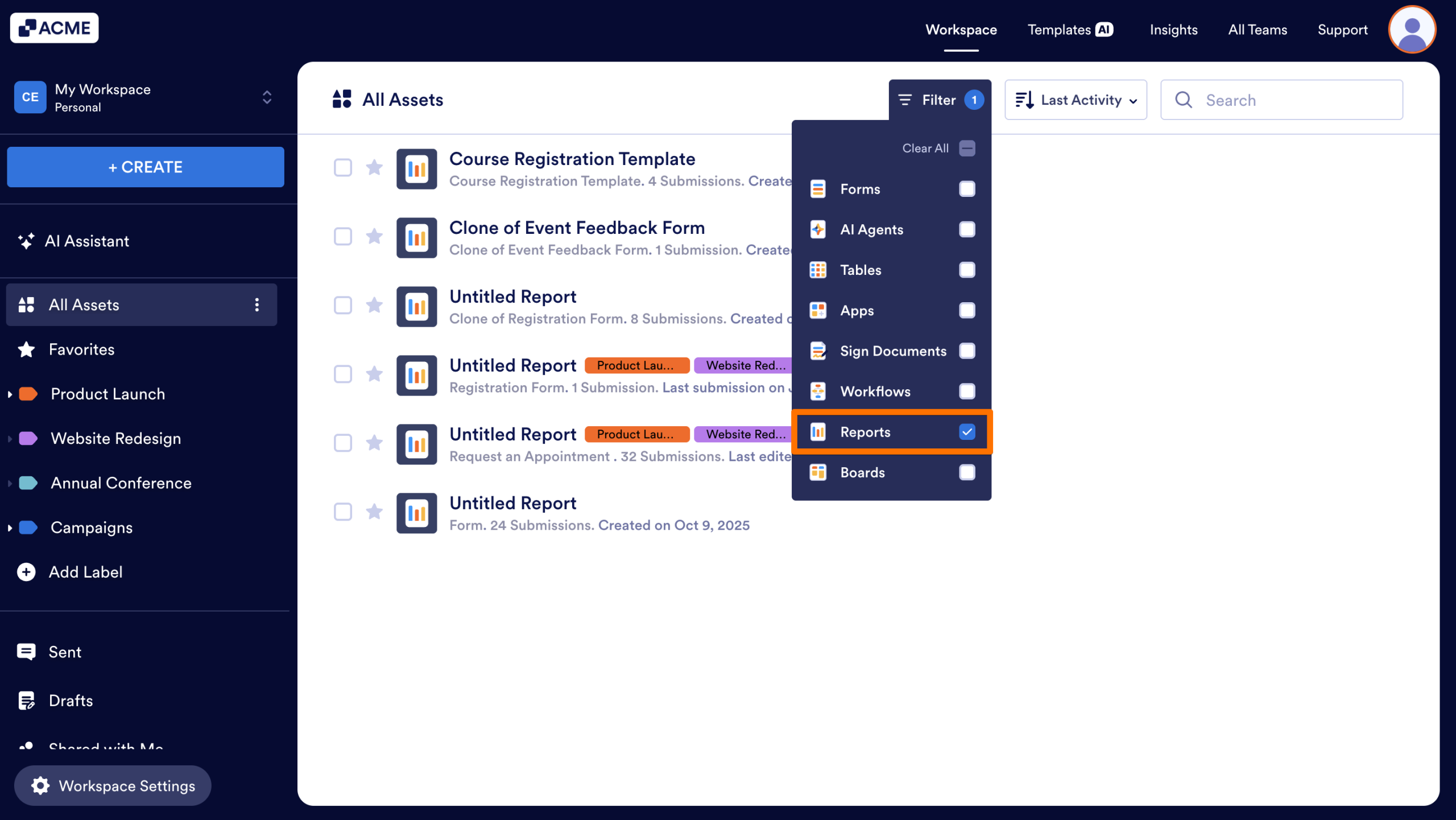Image resolution: width=1456 pixels, height=820 pixels.
Task: Select the All Assets icon in sidebar
Action: coord(26,304)
